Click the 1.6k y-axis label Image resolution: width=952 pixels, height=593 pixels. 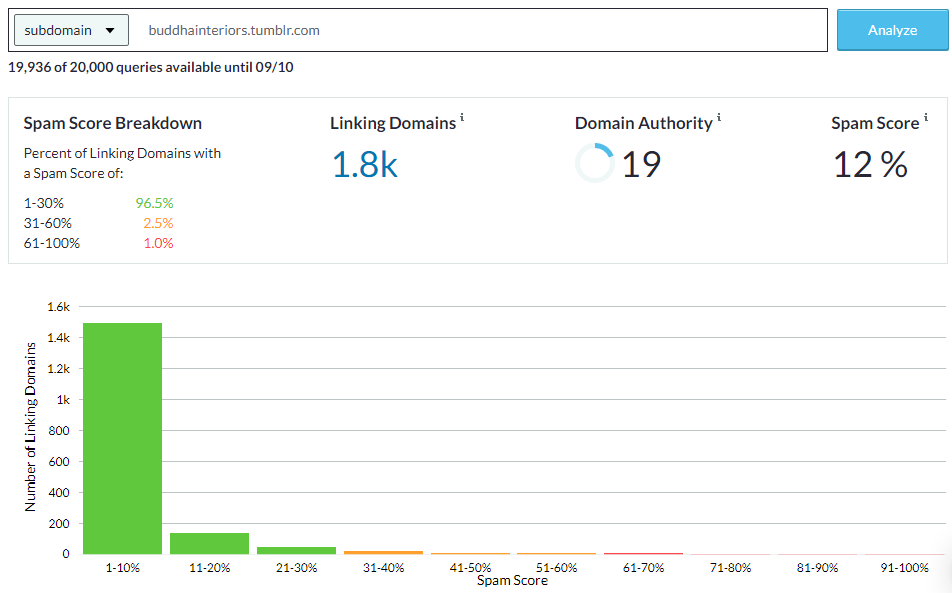click(58, 307)
